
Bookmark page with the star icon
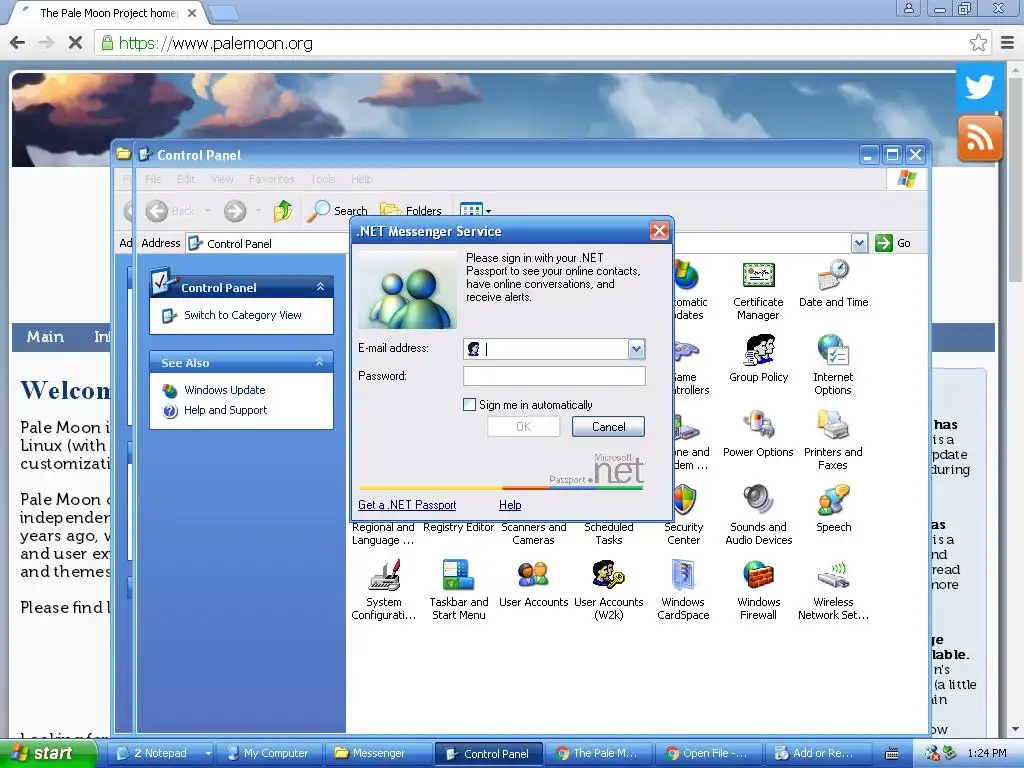click(978, 43)
